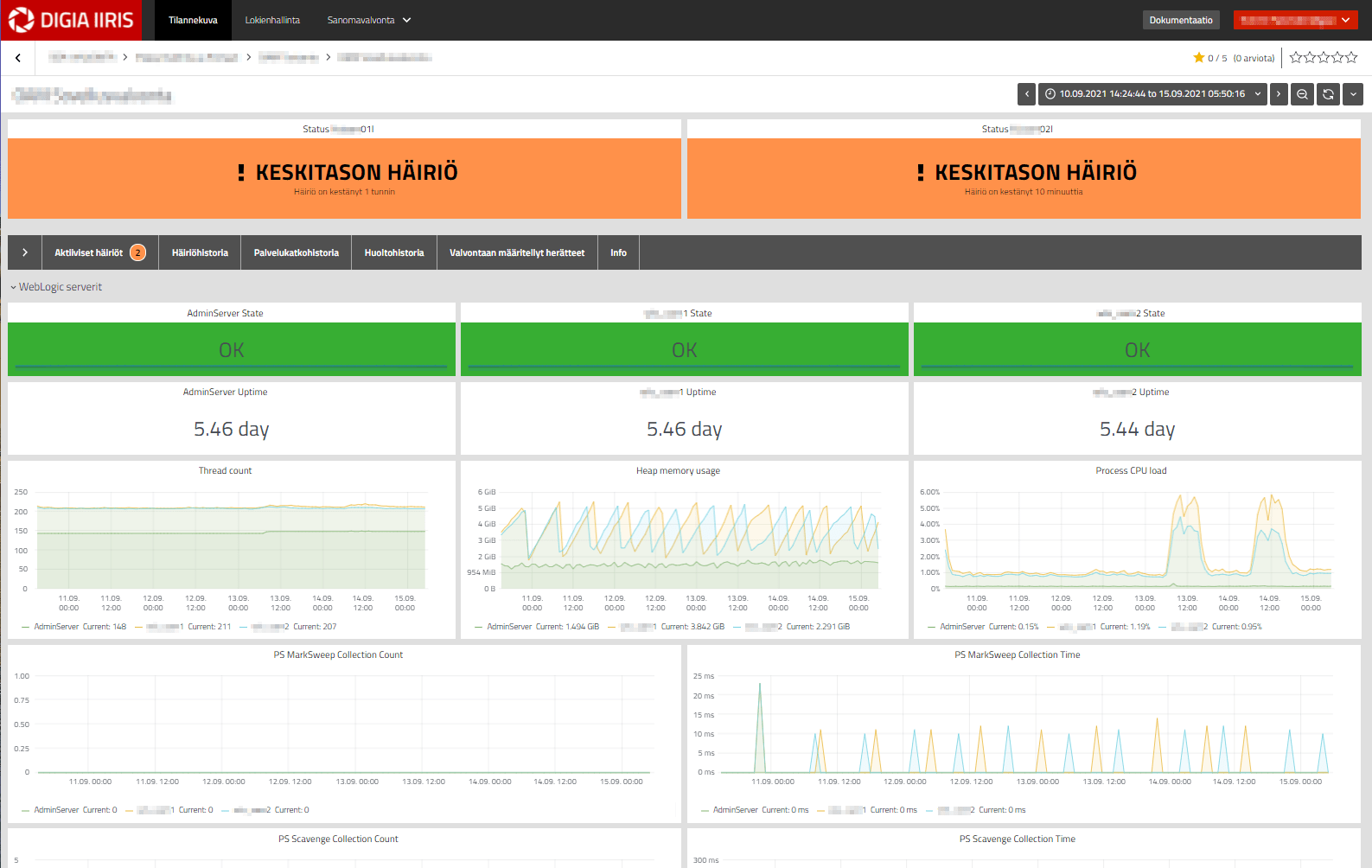Open the Process CPU load panel title

pyautogui.click(x=1131, y=471)
